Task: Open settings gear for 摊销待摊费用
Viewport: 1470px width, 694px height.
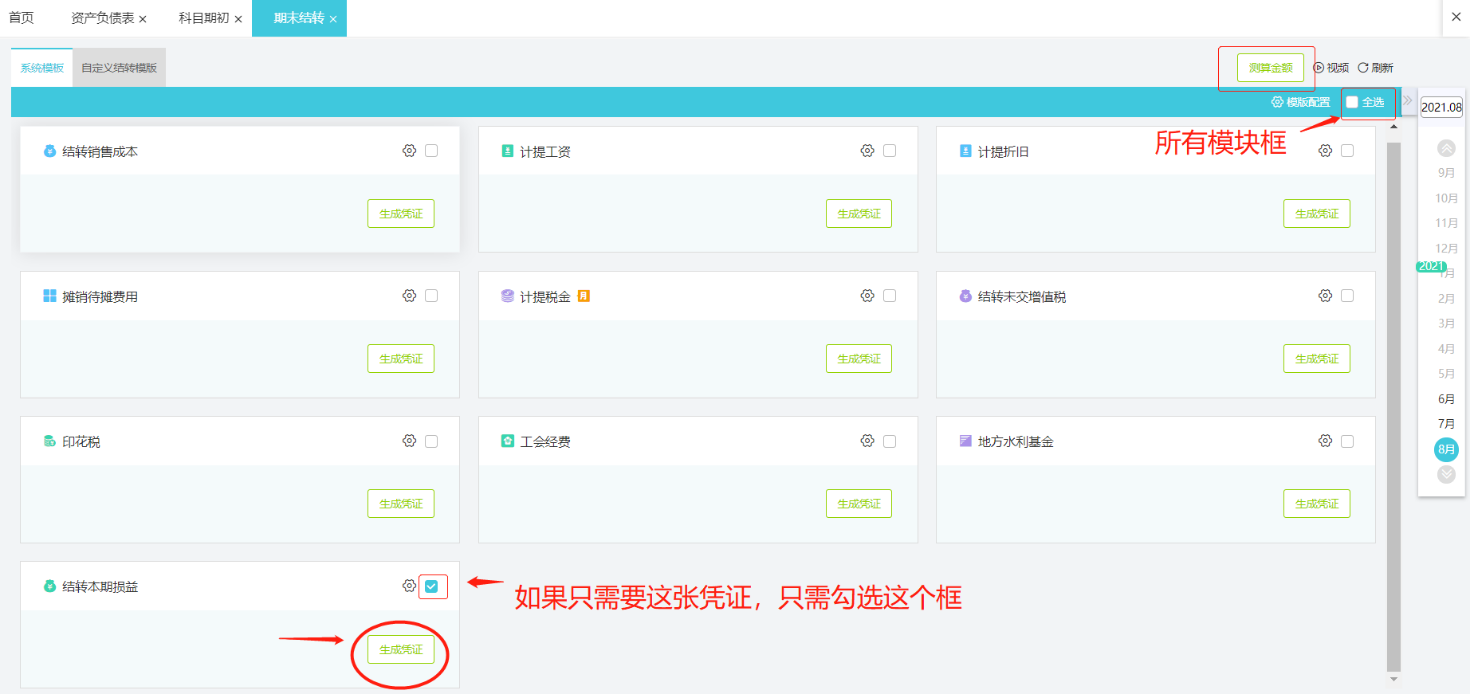Action: (x=409, y=296)
